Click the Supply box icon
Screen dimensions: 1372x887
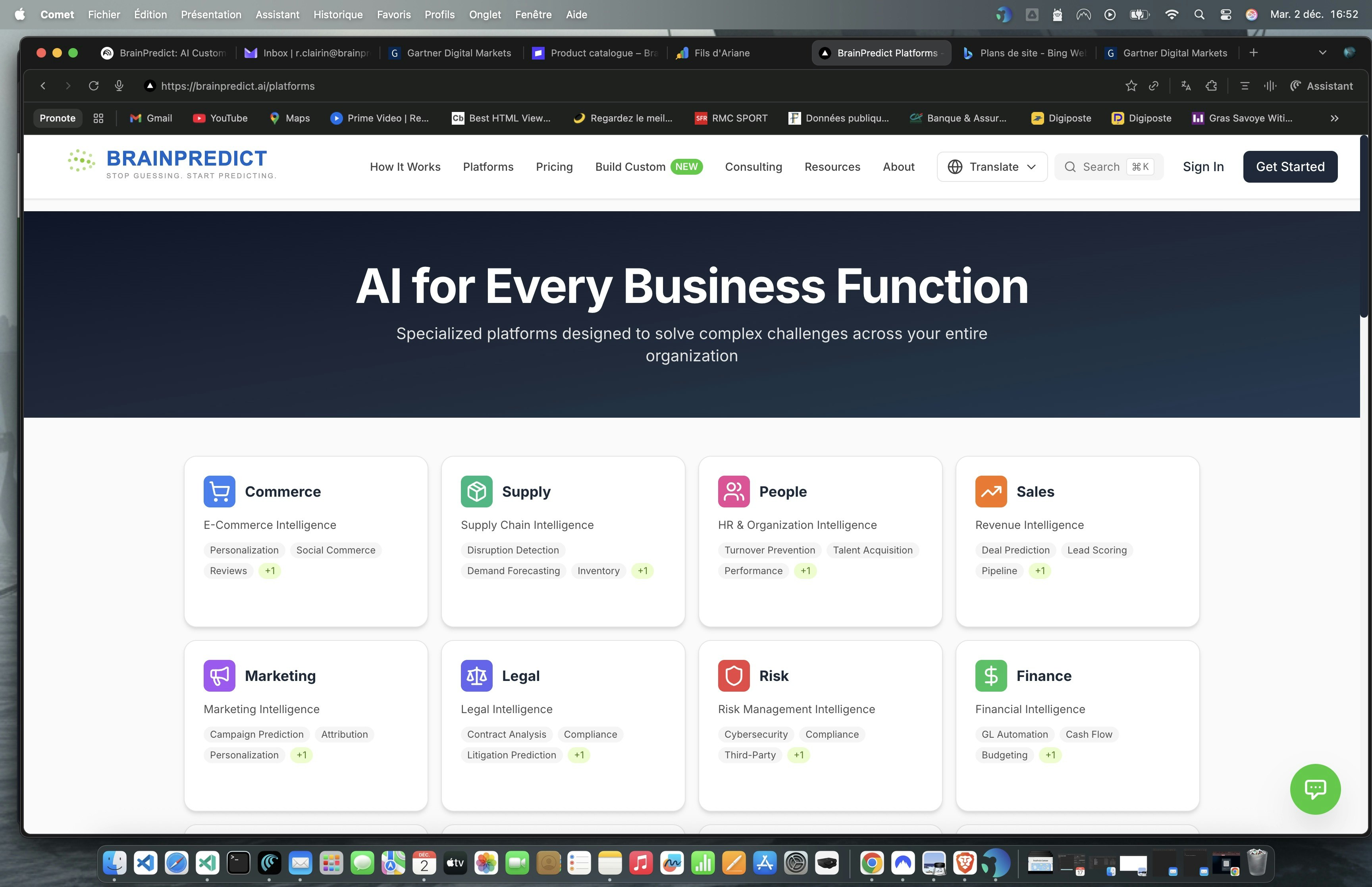pos(477,491)
